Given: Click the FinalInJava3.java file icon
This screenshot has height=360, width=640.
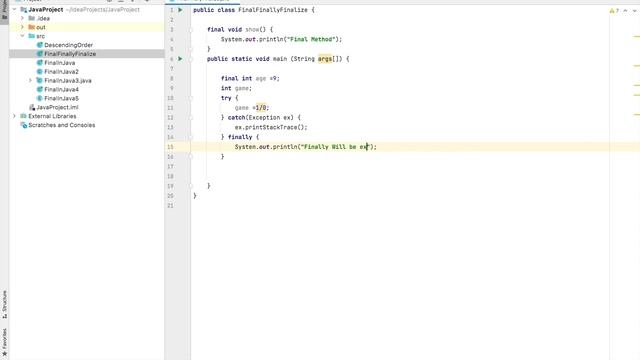Looking at the screenshot, I should click(40, 80).
